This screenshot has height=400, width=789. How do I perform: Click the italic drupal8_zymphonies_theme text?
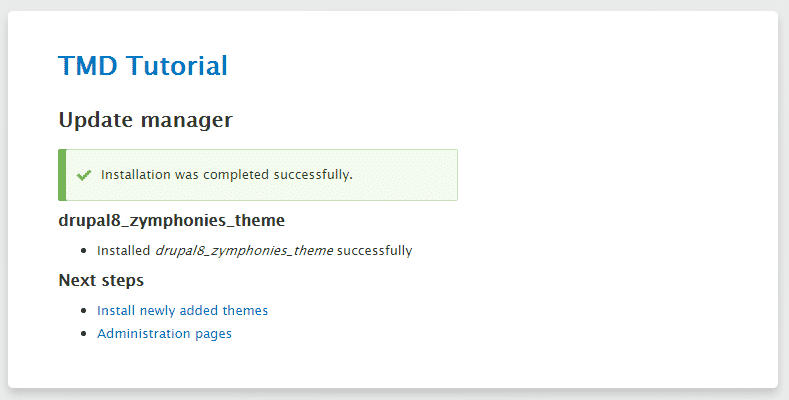point(244,251)
